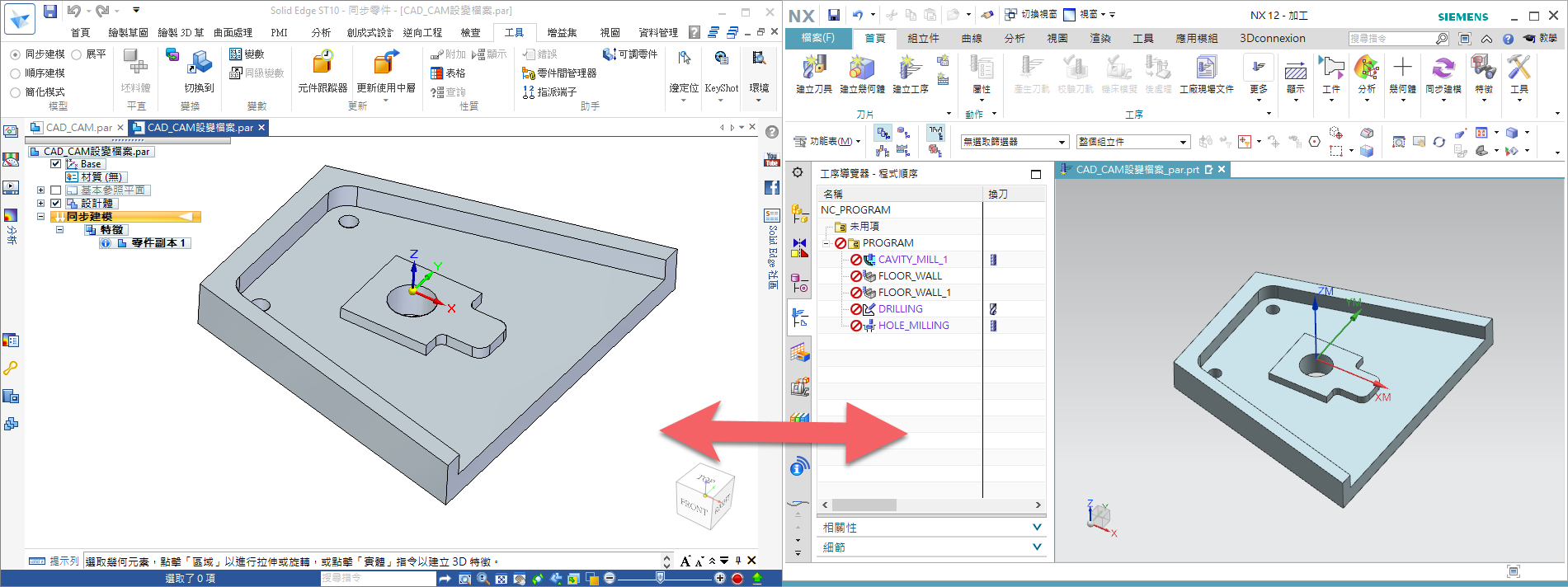Switch to the 檢查 tab in Solid Edge
The height and width of the screenshot is (587, 1568).
pyautogui.click(x=470, y=33)
